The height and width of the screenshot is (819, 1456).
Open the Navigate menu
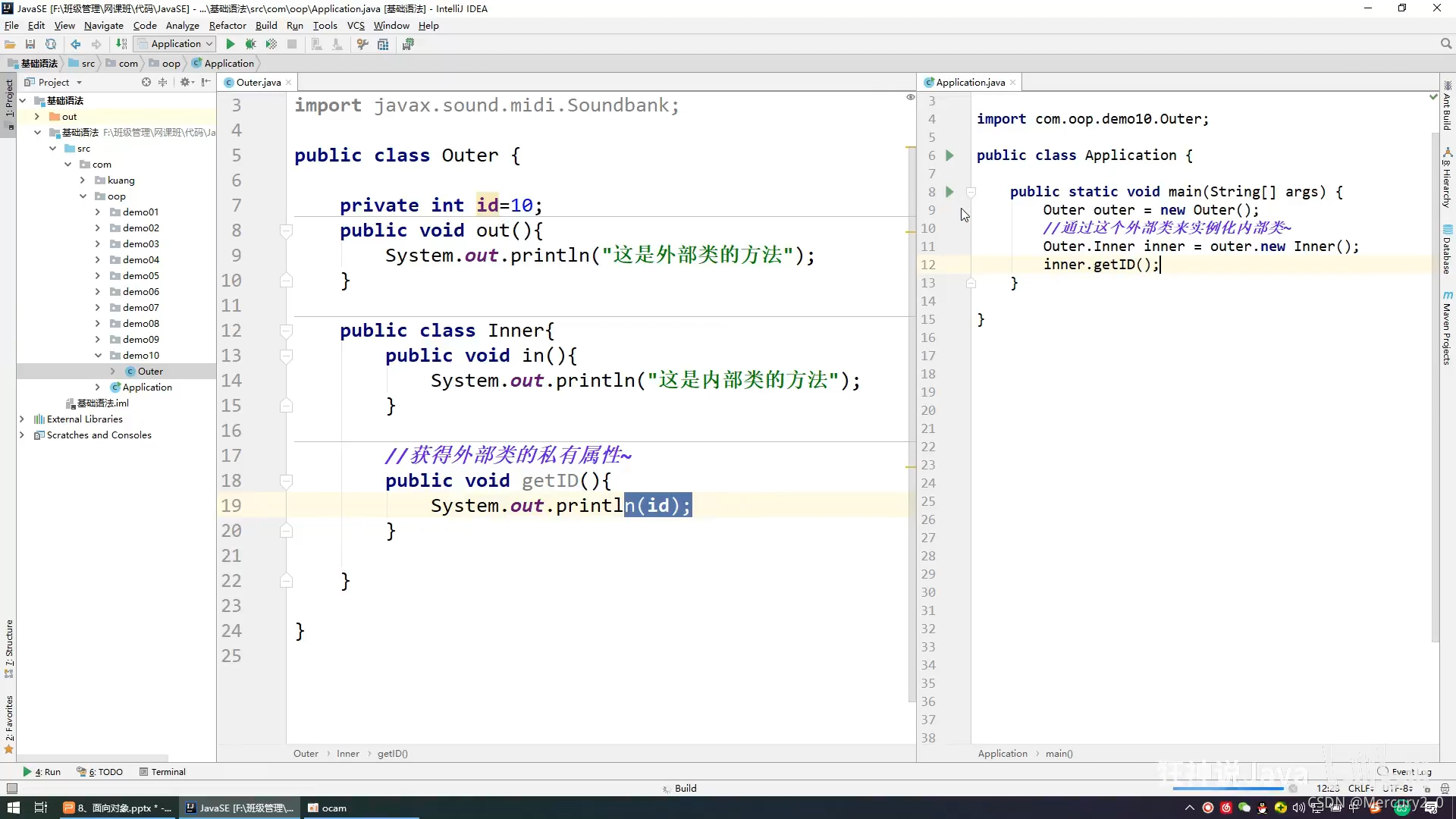pyautogui.click(x=103, y=25)
